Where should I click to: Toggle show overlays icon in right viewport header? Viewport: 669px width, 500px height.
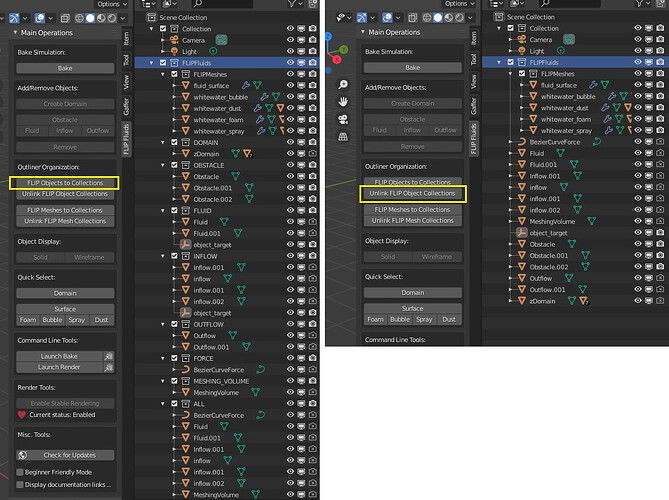click(x=387, y=18)
